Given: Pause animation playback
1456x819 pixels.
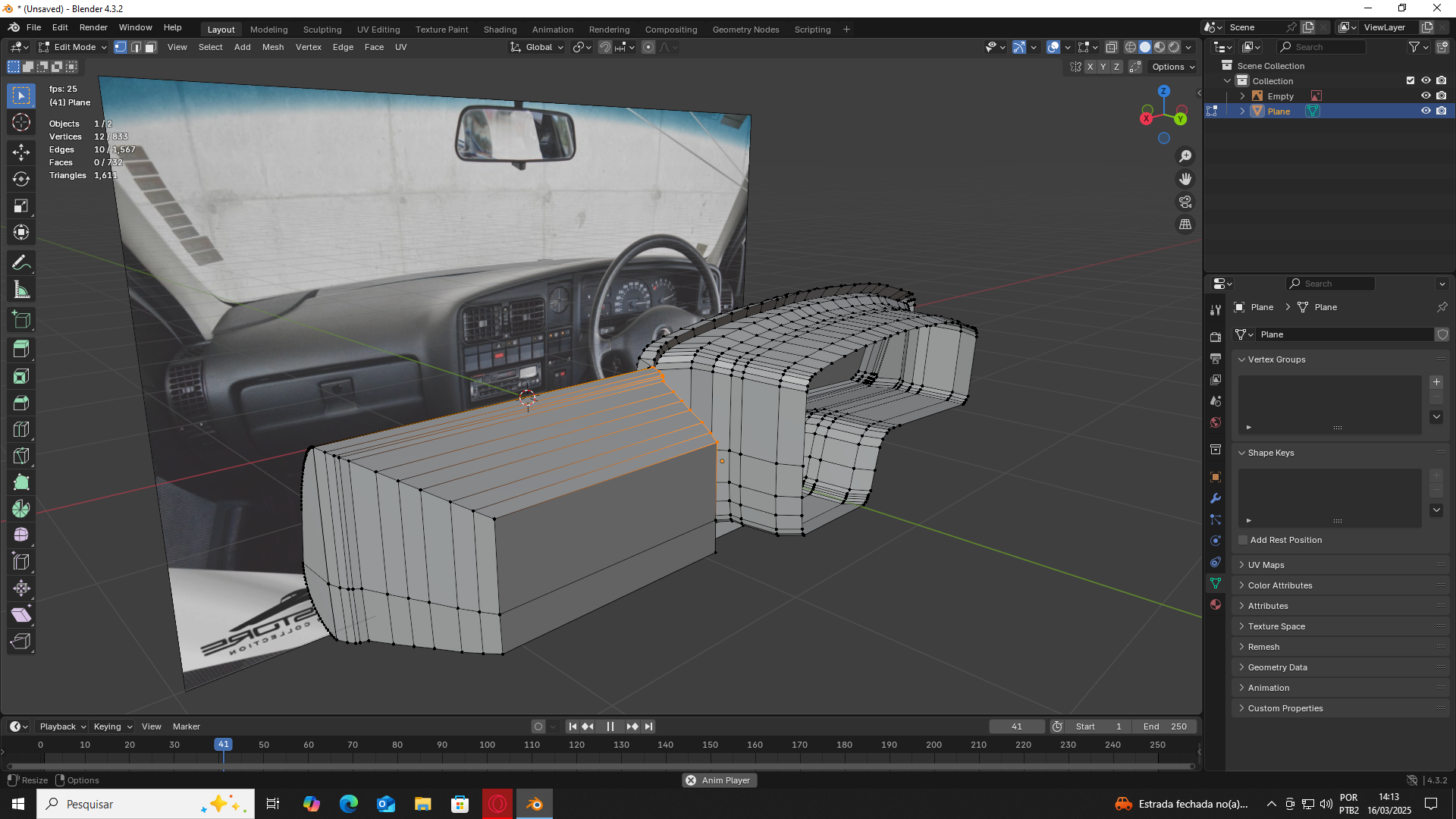Looking at the screenshot, I should point(610,726).
